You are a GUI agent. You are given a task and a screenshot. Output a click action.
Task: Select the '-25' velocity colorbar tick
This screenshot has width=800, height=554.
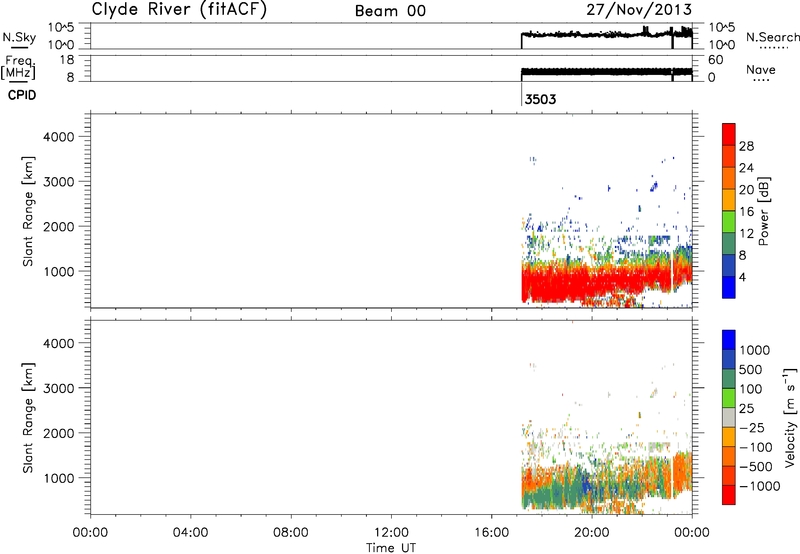[752, 428]
